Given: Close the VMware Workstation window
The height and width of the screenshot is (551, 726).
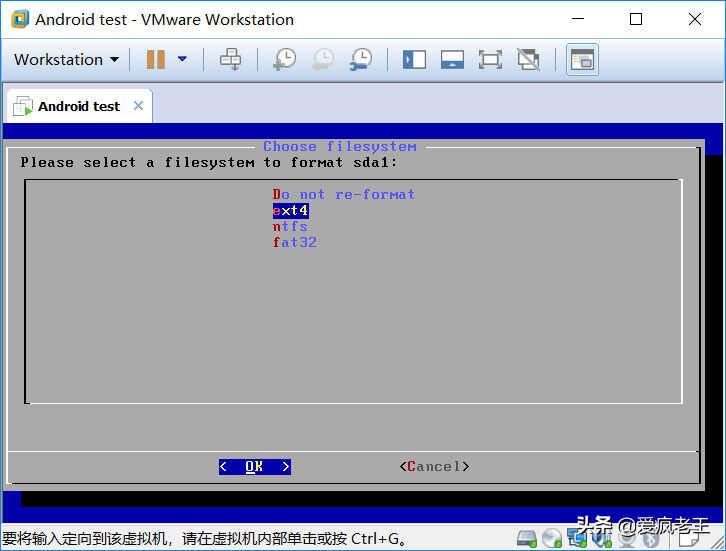Looking at the screenshot, I should pyautogui.click(x=695, y=19).
